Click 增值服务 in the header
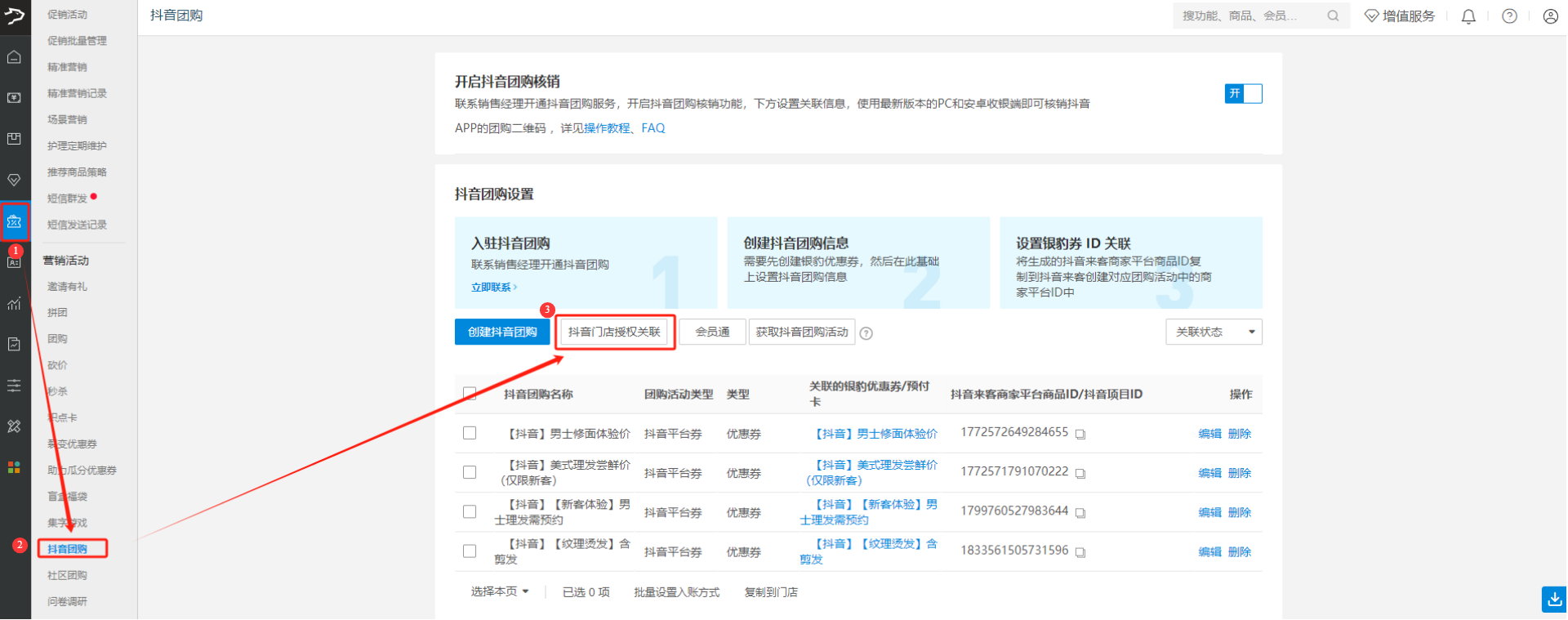 (1409, 16)
